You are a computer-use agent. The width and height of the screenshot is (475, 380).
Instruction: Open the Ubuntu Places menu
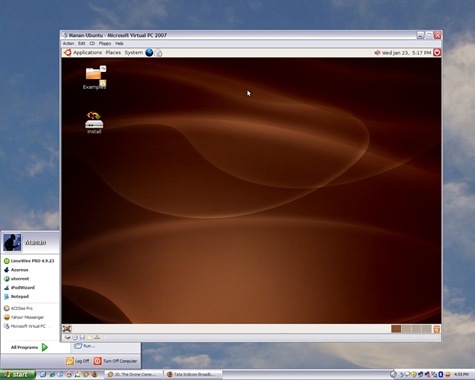(113, 52)
